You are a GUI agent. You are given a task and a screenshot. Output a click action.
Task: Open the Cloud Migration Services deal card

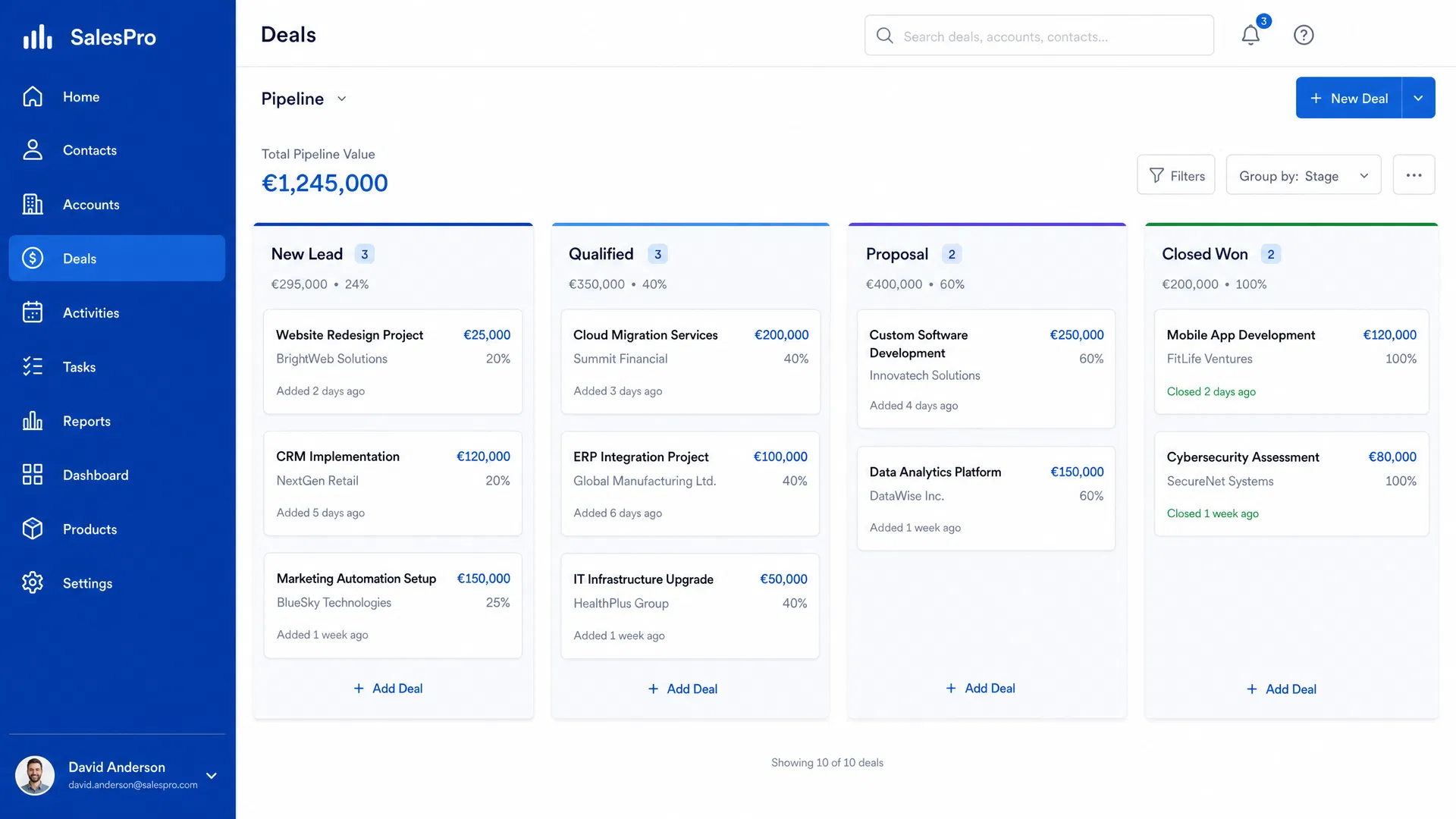(690, 362)
